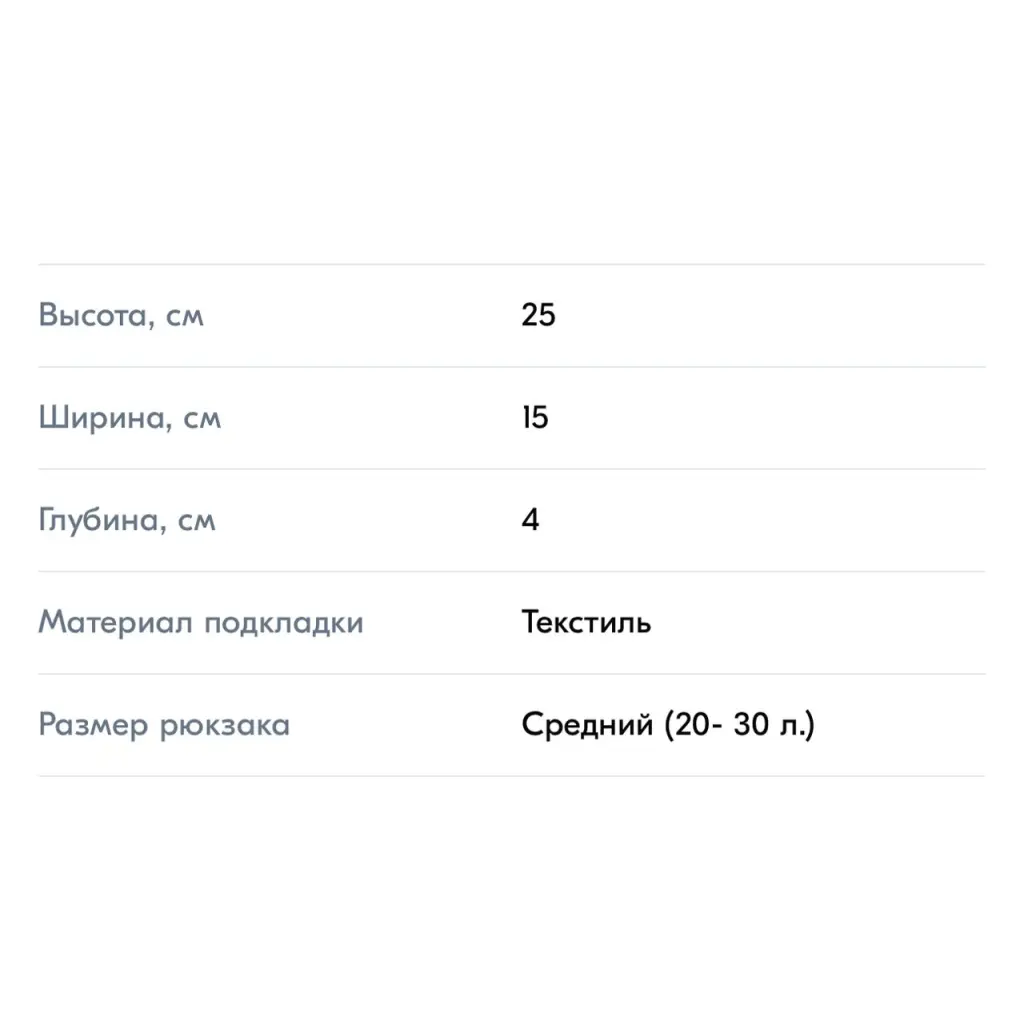The height and width of the screenshot is (1024, 1024).
Task: Click the word подкладки
Action: pyautogui.click(x=284, y=624)
